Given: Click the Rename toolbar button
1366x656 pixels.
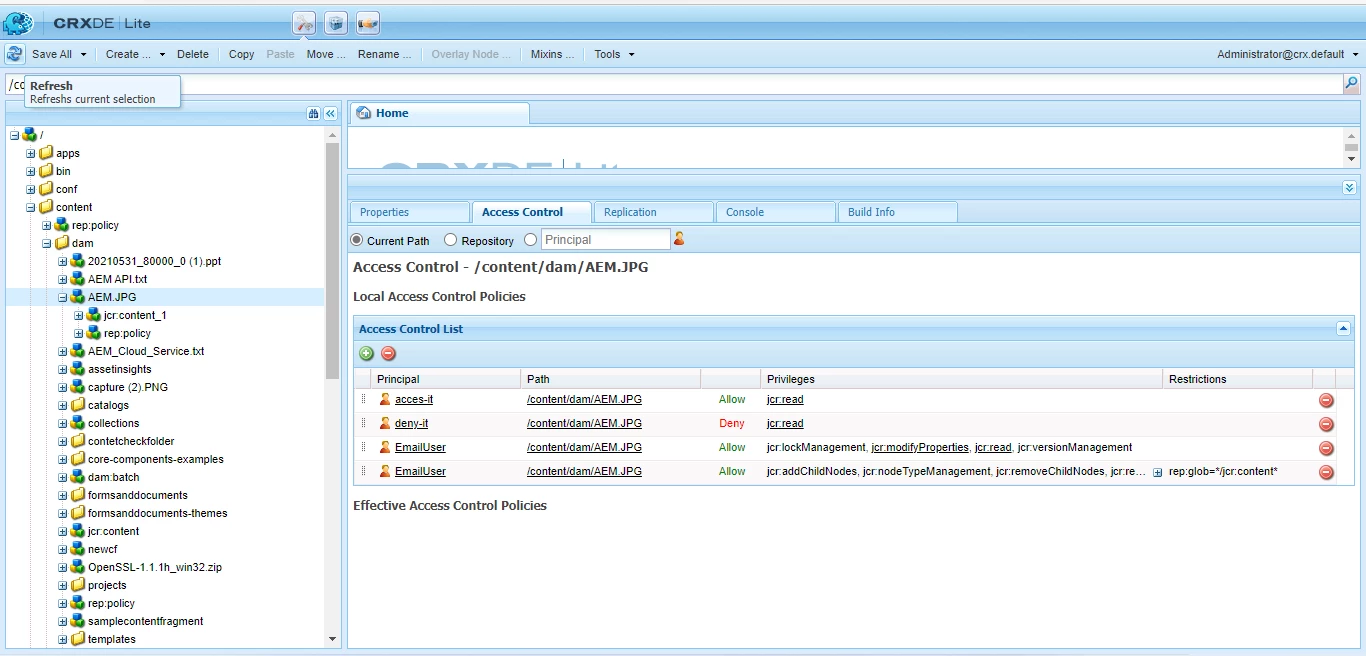Looking at the screenshot, I should (385, 54).
